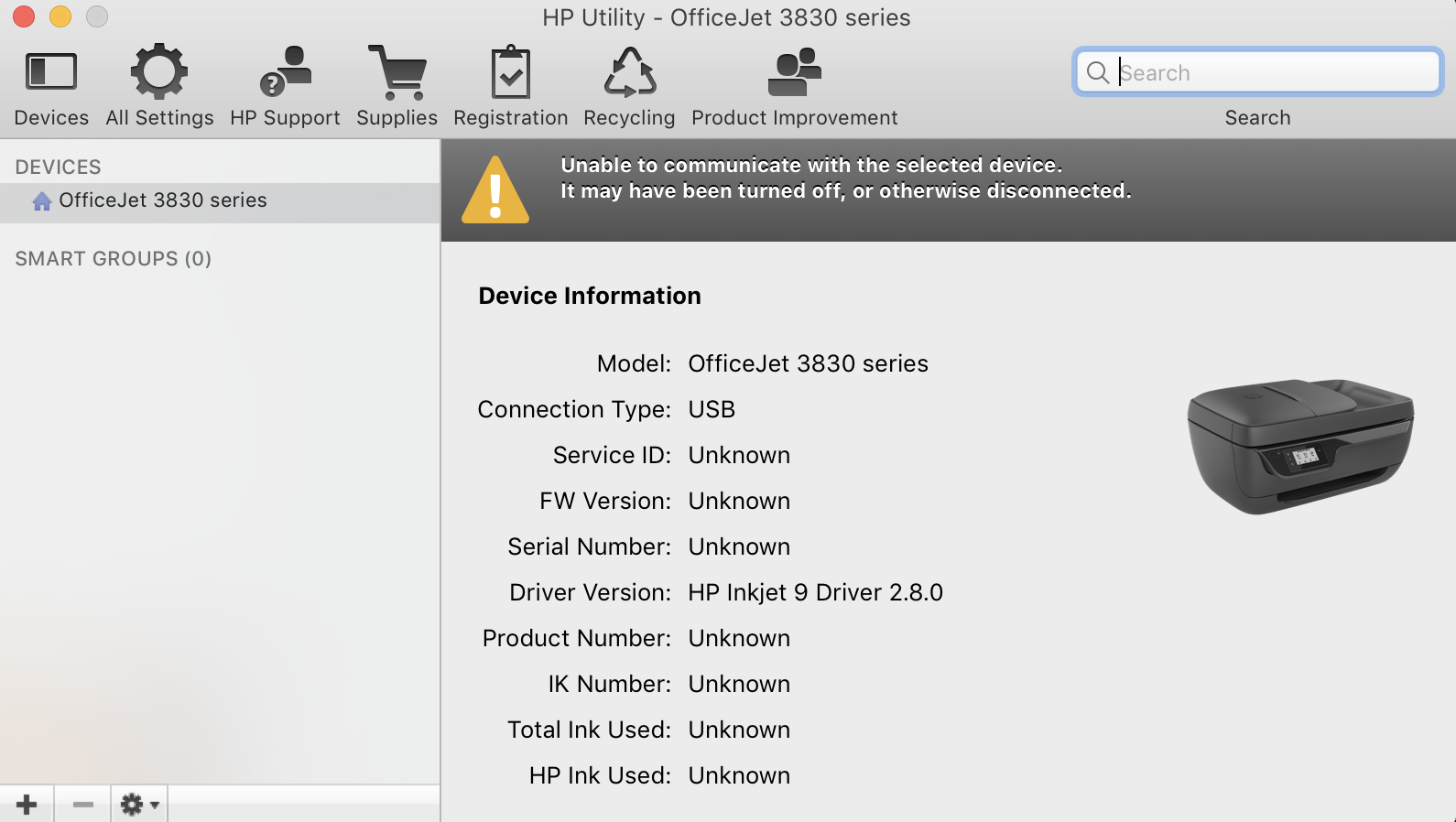The height and width of the screenshot is (822, 1456).
Task: Click the minus button to remove device
Action: click(x=82, y=805)
